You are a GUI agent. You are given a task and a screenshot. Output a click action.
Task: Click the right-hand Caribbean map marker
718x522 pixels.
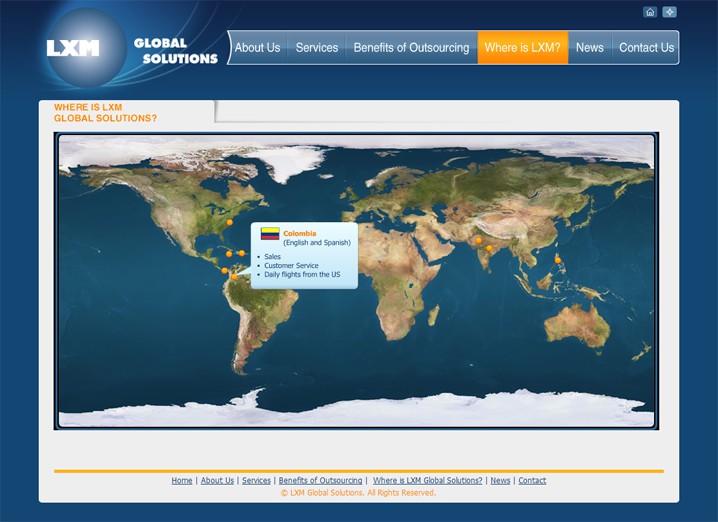pos(241,253)
